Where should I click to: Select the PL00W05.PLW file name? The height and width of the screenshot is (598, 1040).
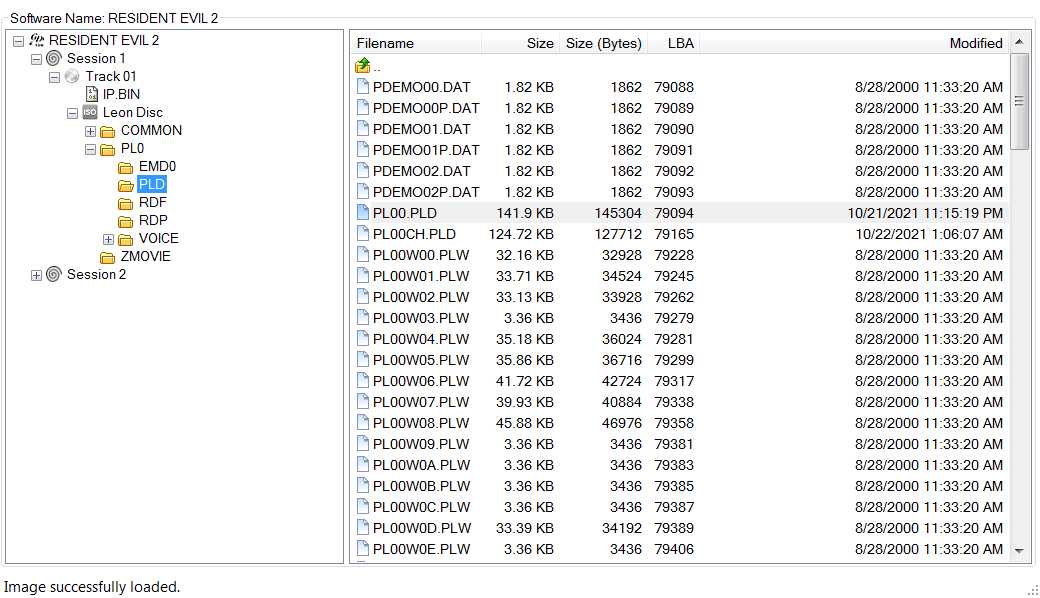point(421,360)
